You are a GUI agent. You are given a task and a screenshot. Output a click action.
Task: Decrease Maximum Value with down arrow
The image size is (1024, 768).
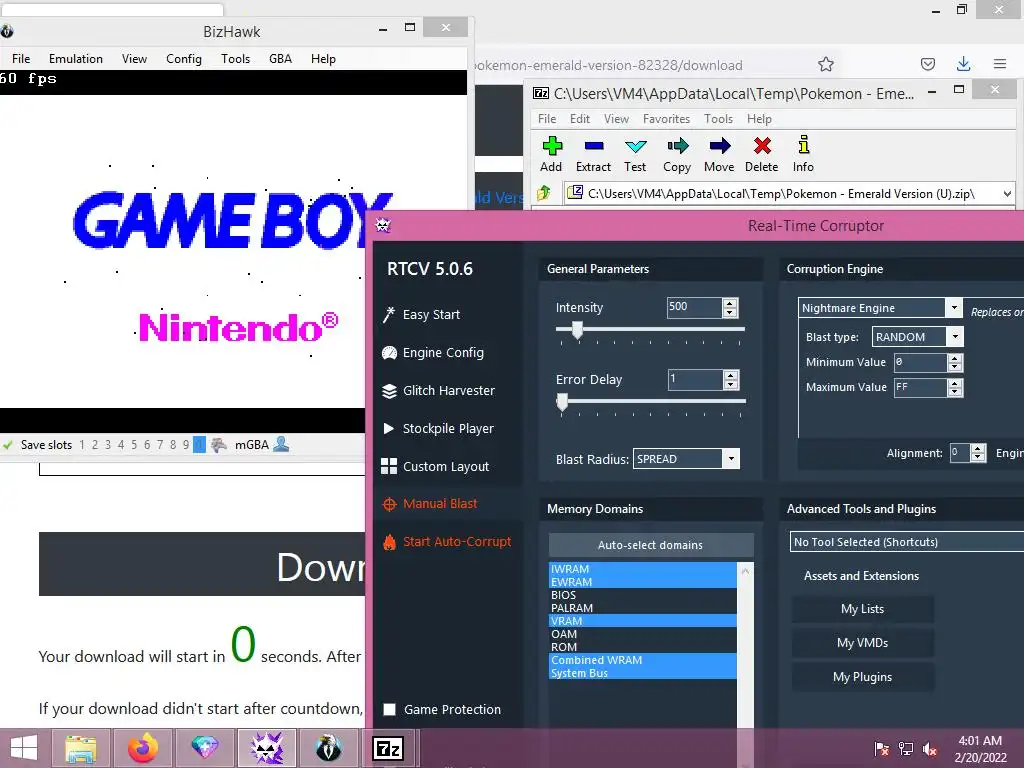[955, 392]
